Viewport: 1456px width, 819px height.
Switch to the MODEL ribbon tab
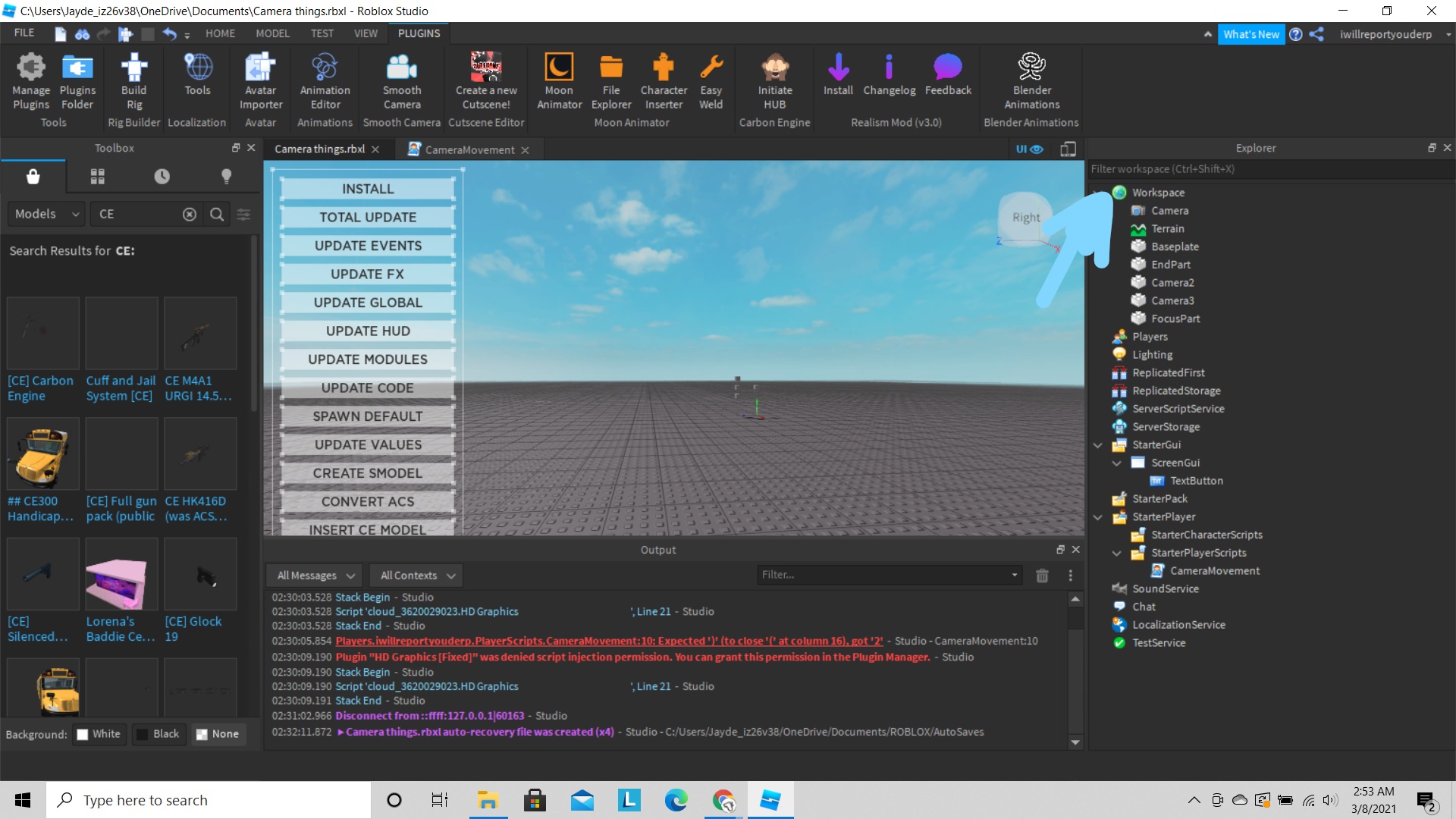272,33
